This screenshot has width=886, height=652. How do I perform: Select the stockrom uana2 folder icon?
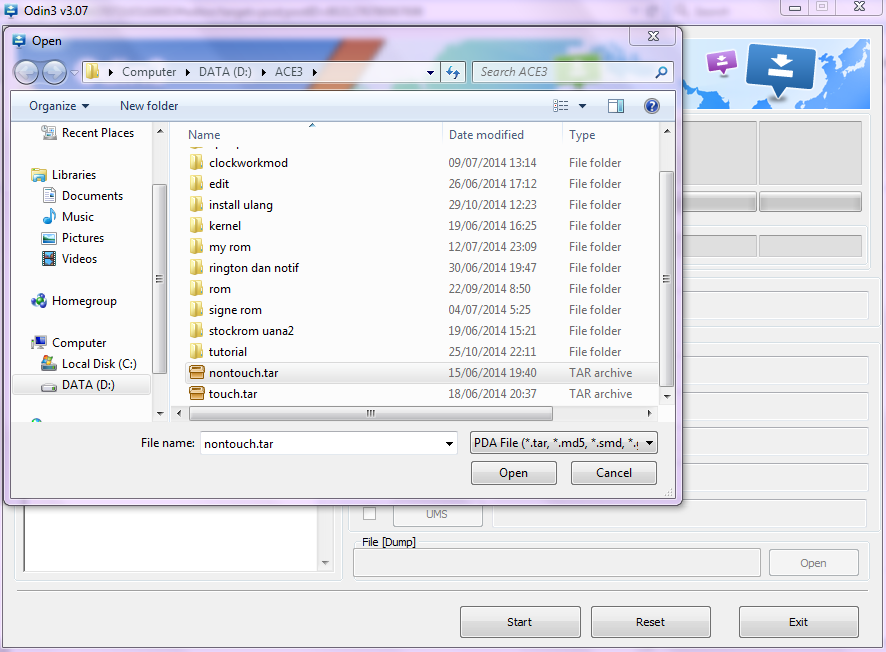tap(196, 331)
